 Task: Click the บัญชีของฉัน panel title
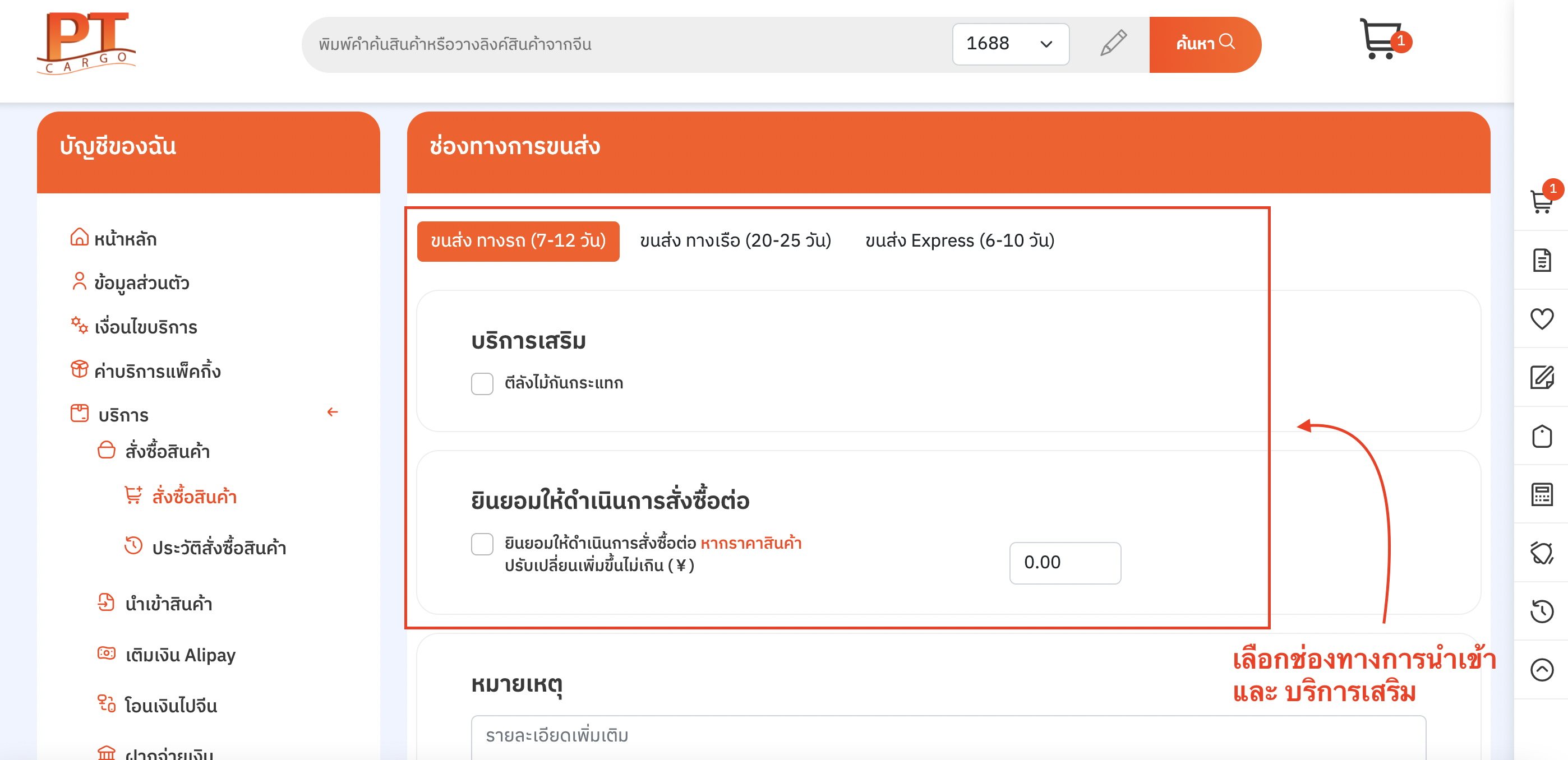click(117, 147)
